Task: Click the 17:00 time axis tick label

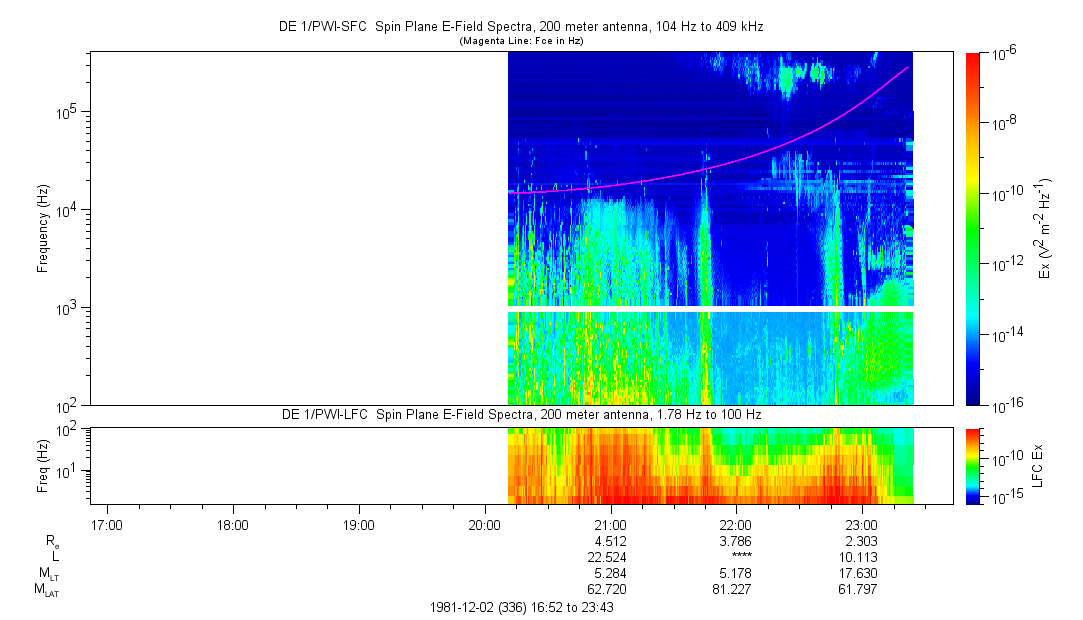Action: pyautogui.click(x=107, y=524)
